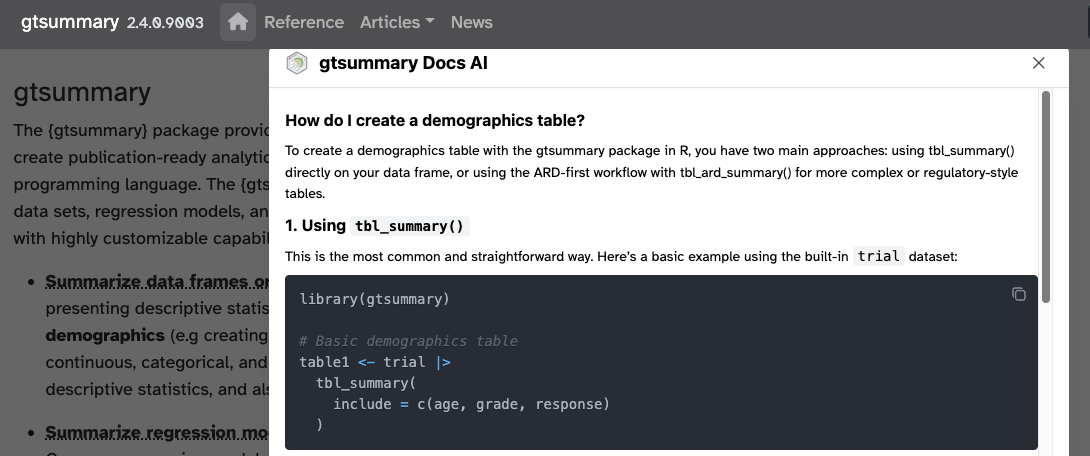The height and width of the screenshot is (456, 1090).
Task: Click the gtsummary Docs AI hexagon logo
Action: click(x=297, y=64)
